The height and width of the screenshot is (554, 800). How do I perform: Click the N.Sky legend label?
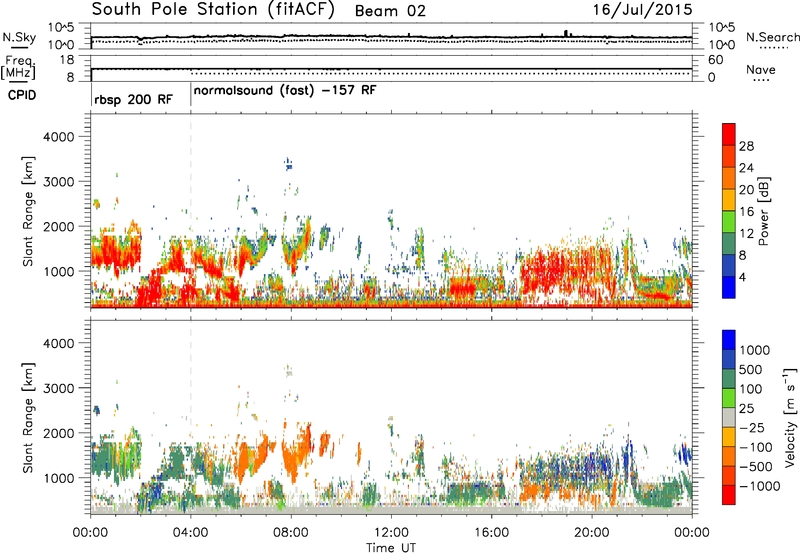pyautogui.click(x=19, y=37)
